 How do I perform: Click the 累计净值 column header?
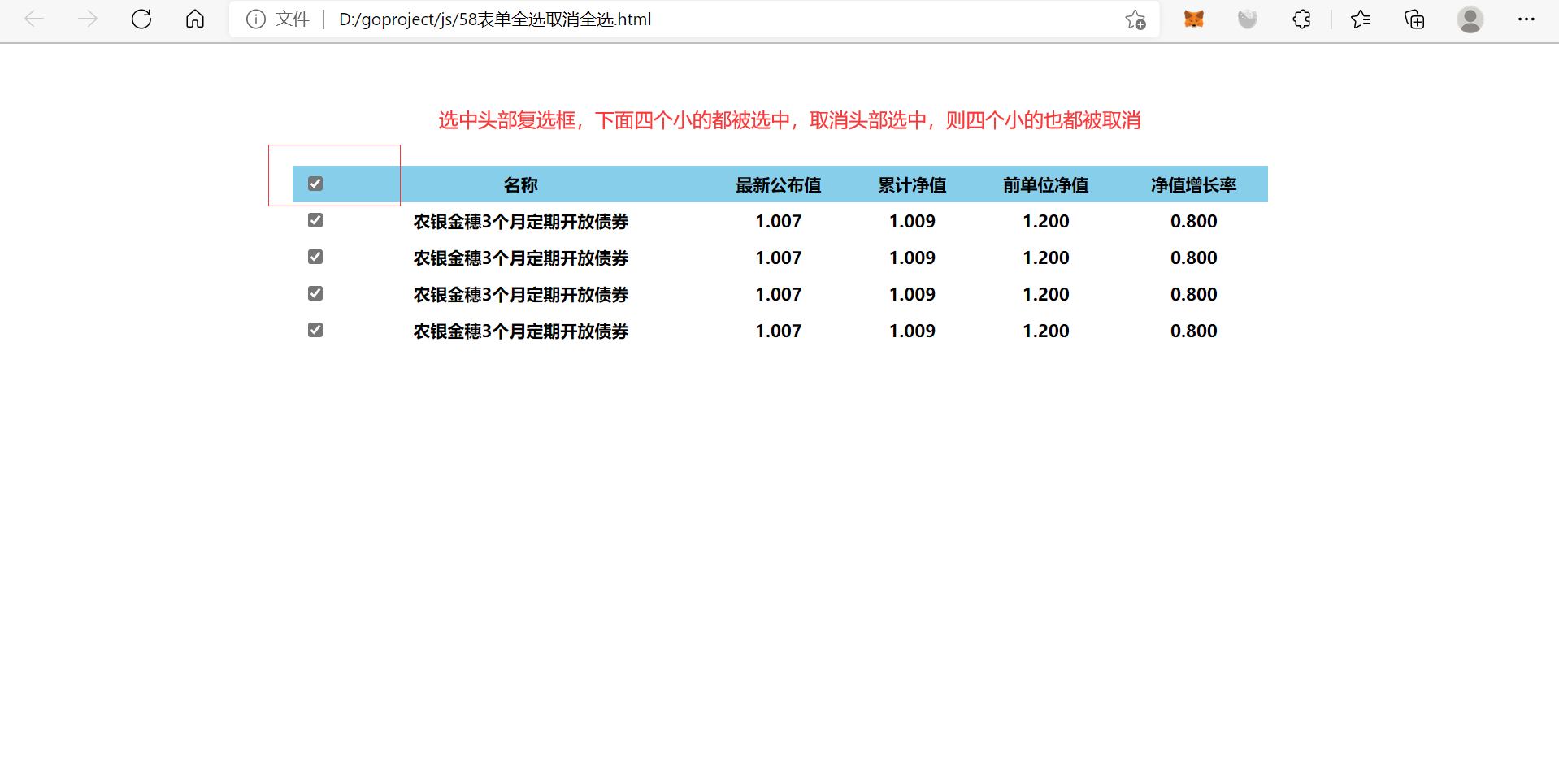(x=912, y=184)
